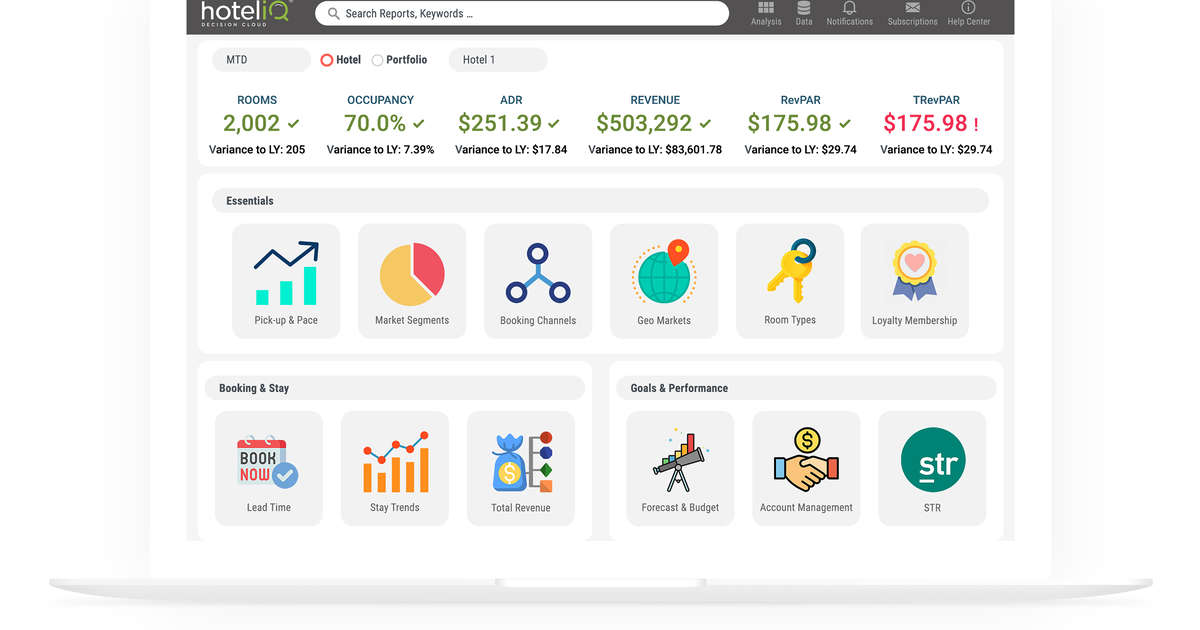1200x630 pixels.
Task: Open the Pick-up & Pace report icon
Action: pos(286,276)
